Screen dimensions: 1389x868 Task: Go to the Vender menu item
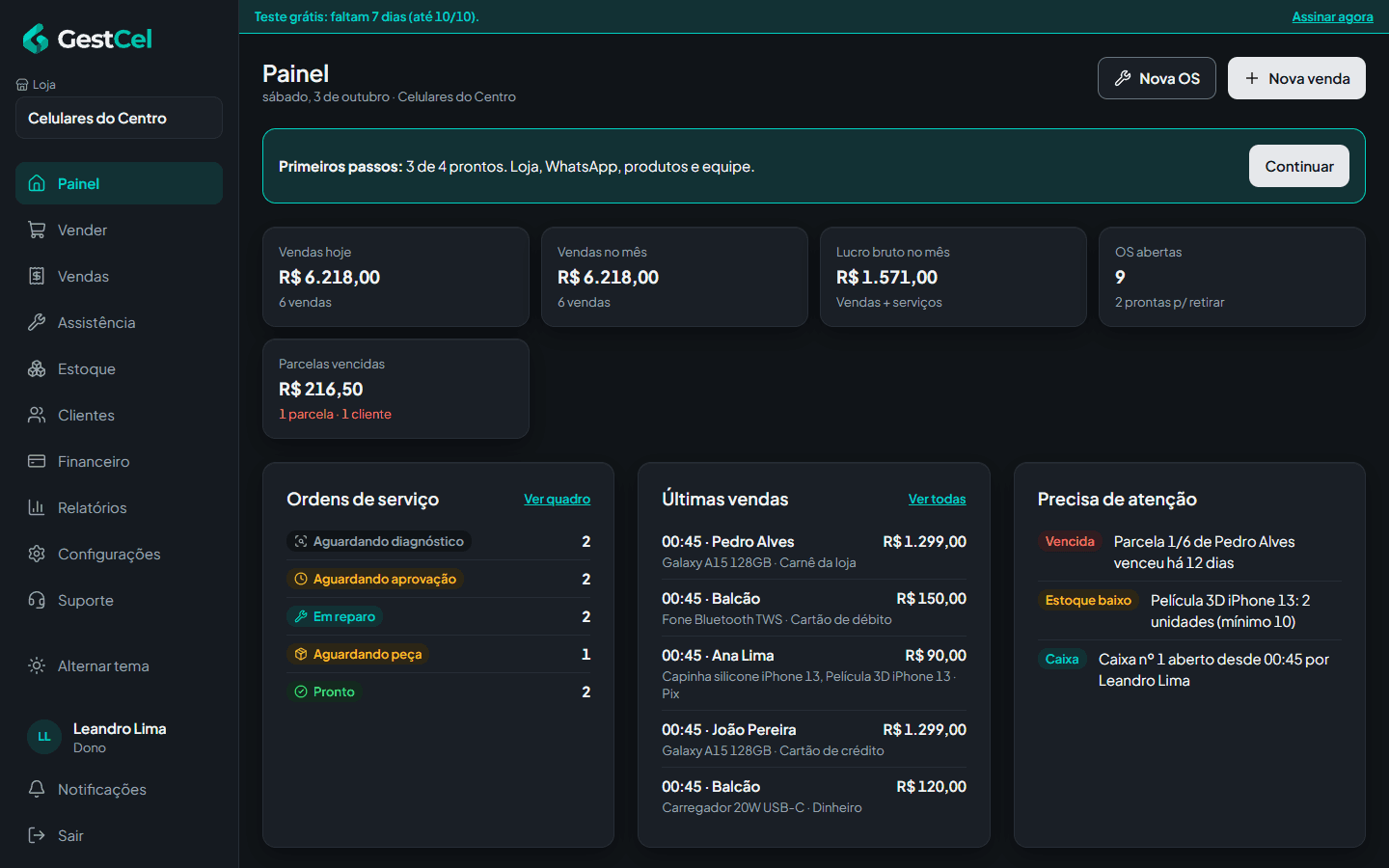coord(119,230)
